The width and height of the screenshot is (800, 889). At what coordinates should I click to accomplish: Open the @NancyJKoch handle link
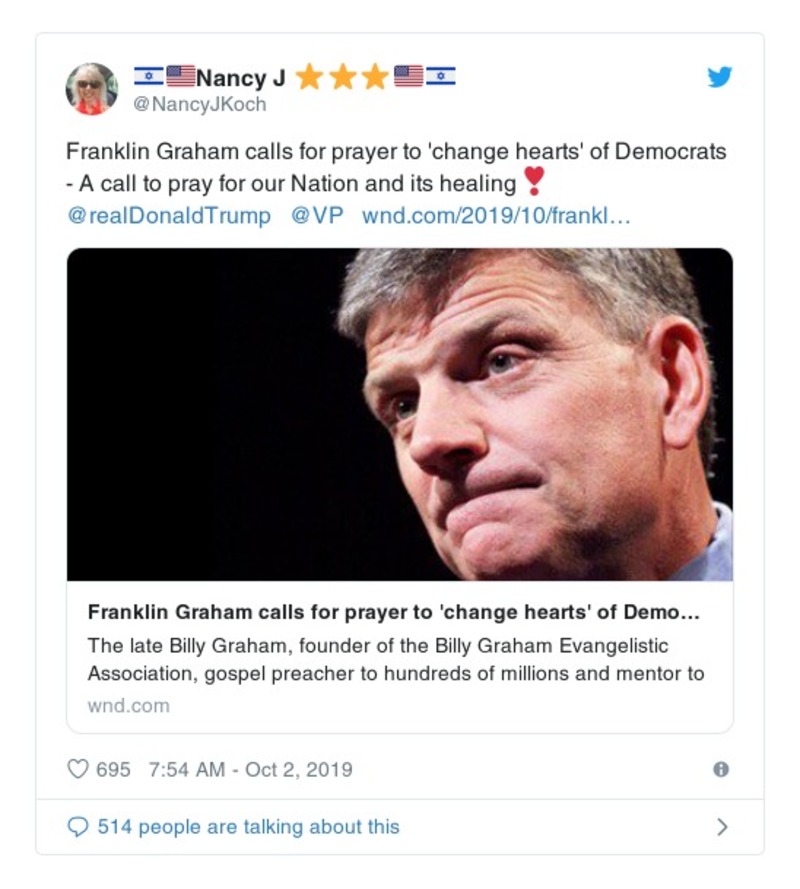(x=200, y=103)
